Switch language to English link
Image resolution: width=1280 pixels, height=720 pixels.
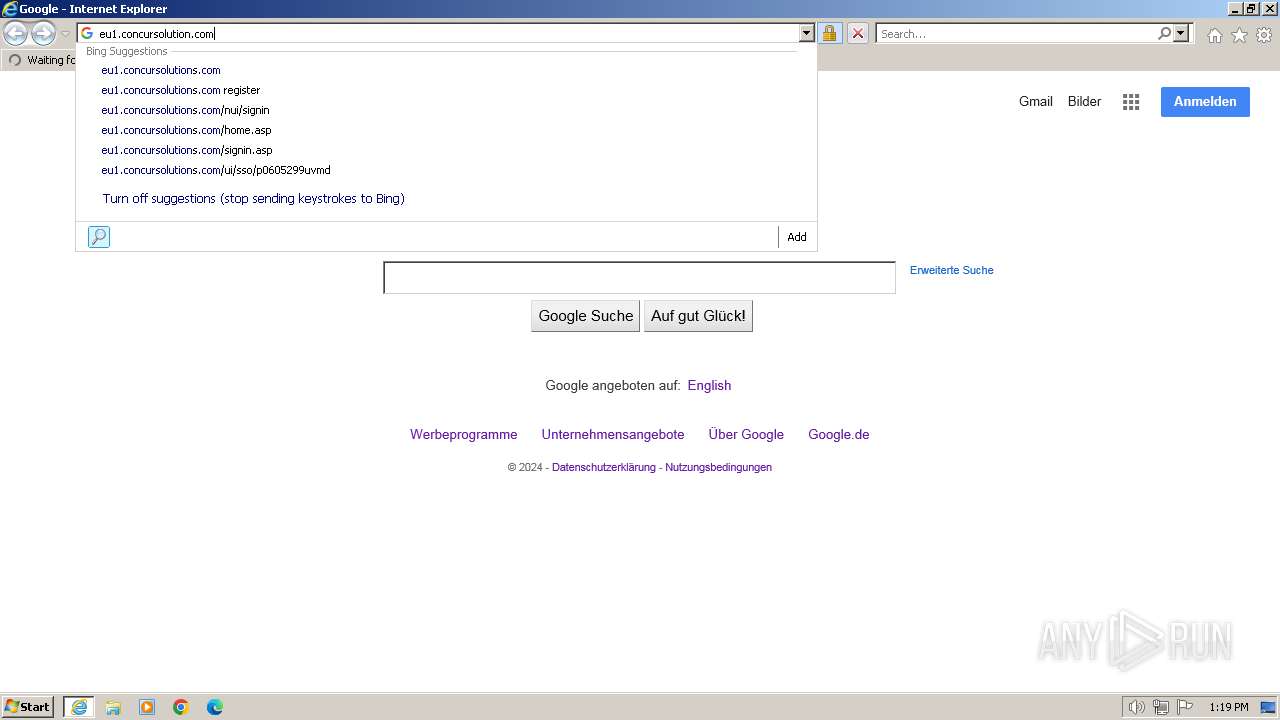tap(709, 385)
